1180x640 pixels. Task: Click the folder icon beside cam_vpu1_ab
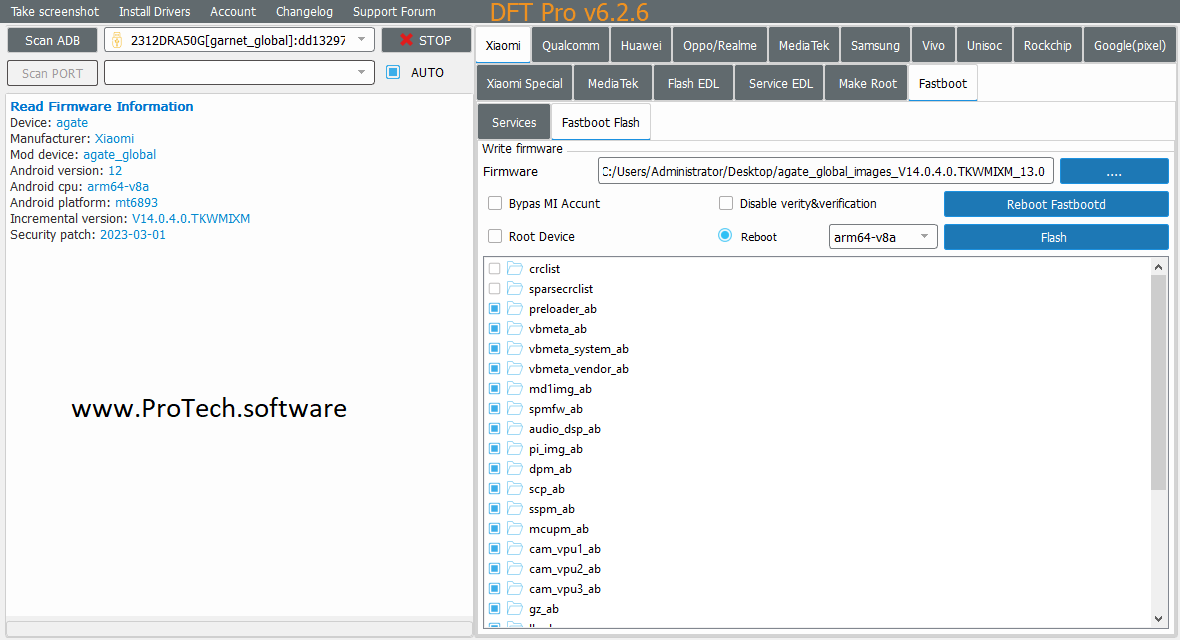(x=515, y=548)
